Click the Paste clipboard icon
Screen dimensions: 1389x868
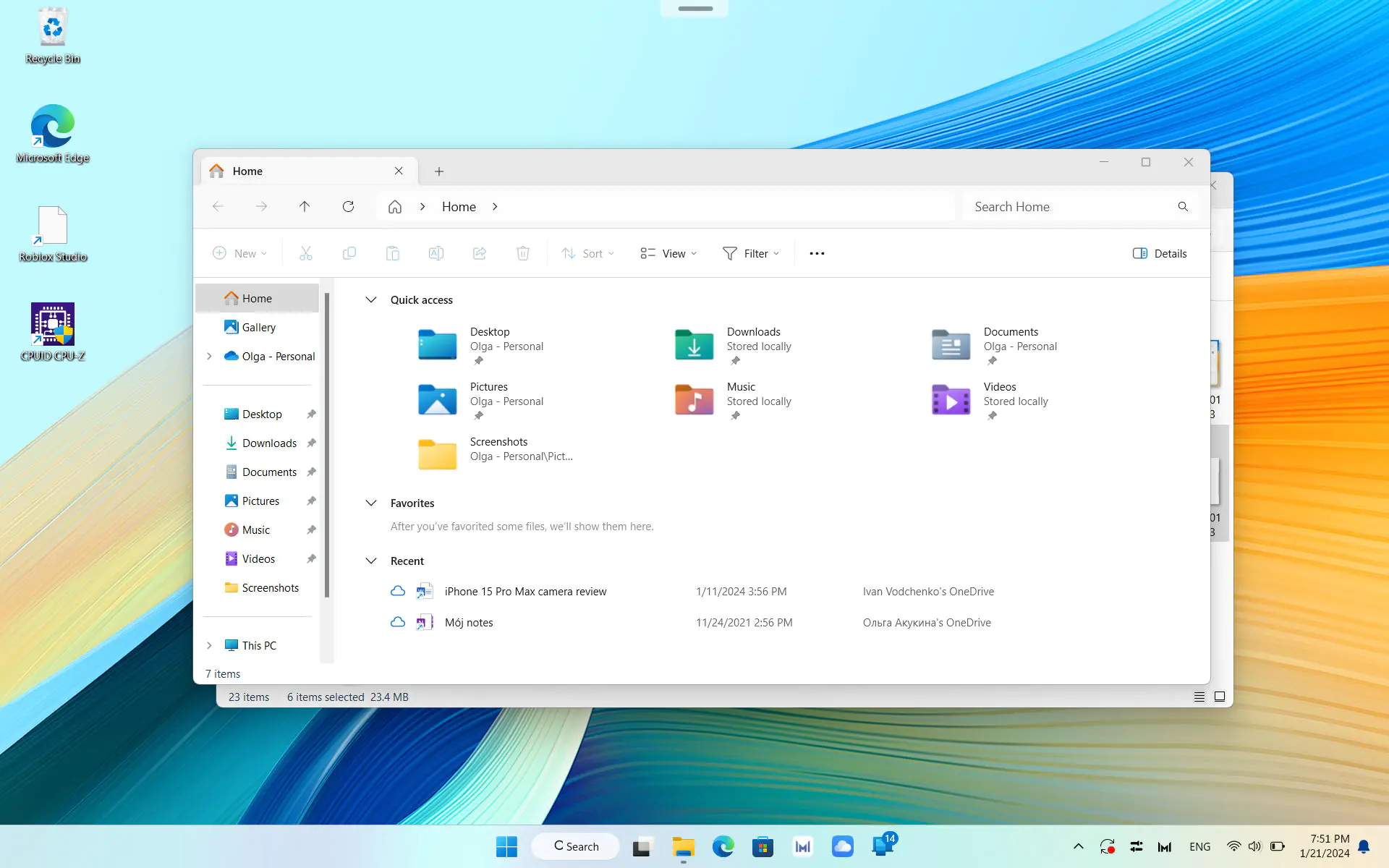click(393, 253)
